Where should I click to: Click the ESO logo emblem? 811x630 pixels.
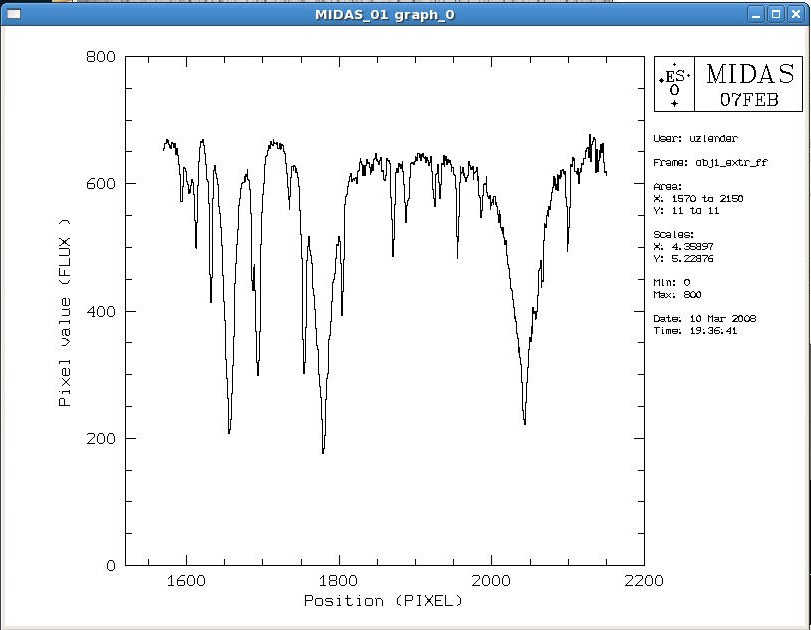point(675,84)
